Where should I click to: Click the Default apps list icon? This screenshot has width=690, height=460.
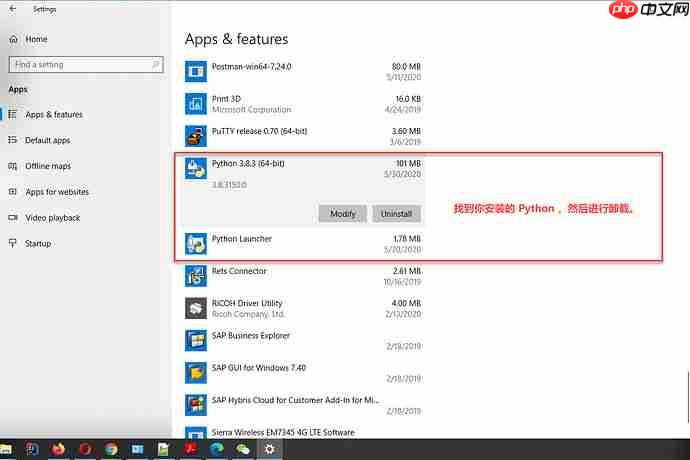(x=13, y=140)
